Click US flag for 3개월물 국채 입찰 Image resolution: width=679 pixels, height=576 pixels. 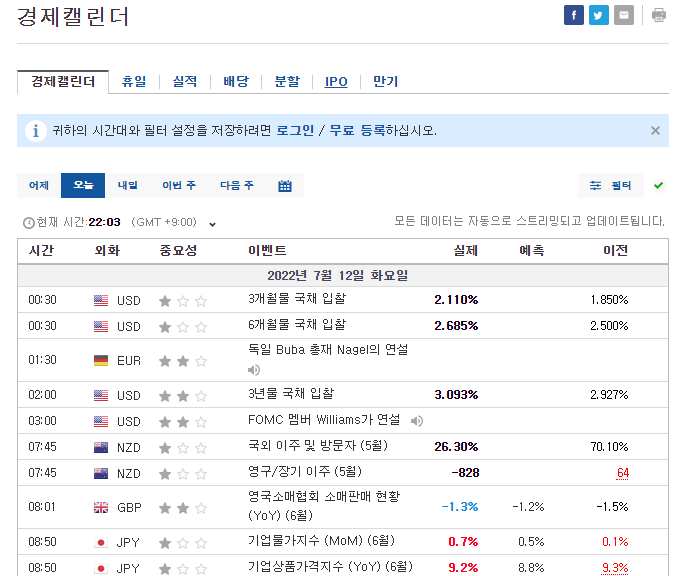tap(101, 300)
